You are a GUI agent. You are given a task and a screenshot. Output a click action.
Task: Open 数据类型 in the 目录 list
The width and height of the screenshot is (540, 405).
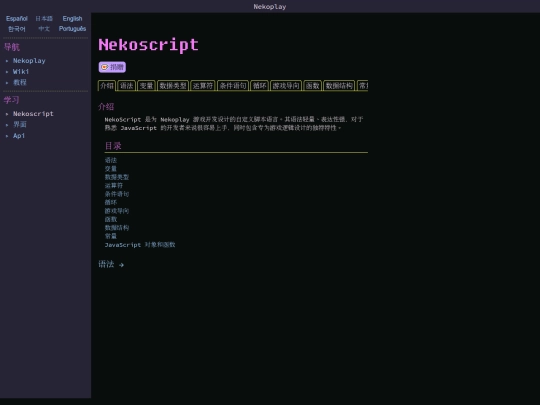117,177
